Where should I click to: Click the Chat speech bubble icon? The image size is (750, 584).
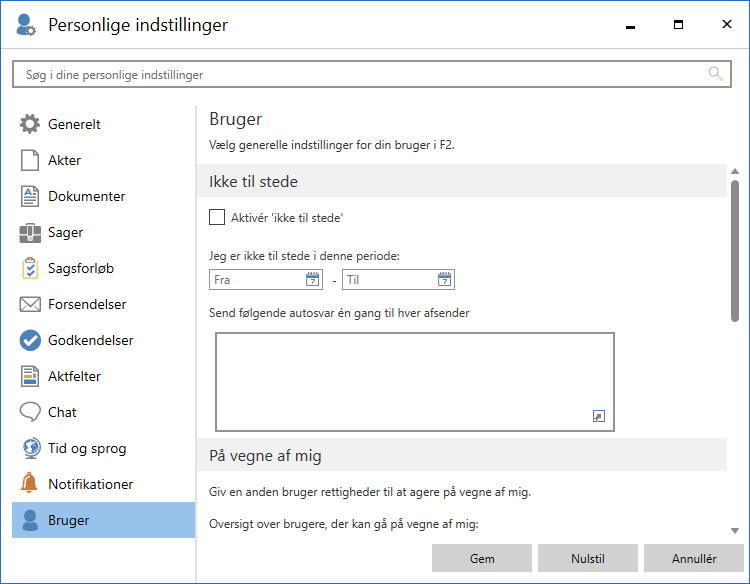coord(30,412)
